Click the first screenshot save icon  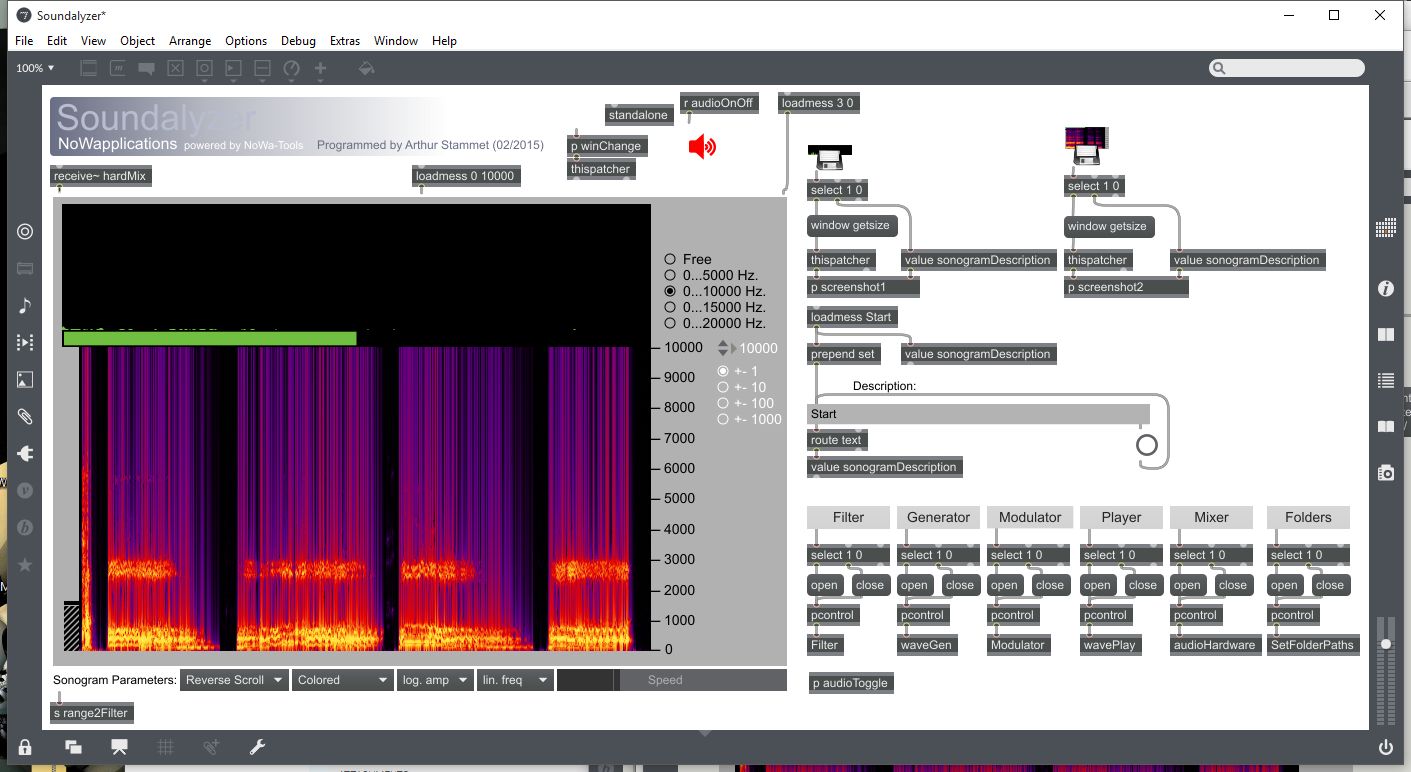828,157
